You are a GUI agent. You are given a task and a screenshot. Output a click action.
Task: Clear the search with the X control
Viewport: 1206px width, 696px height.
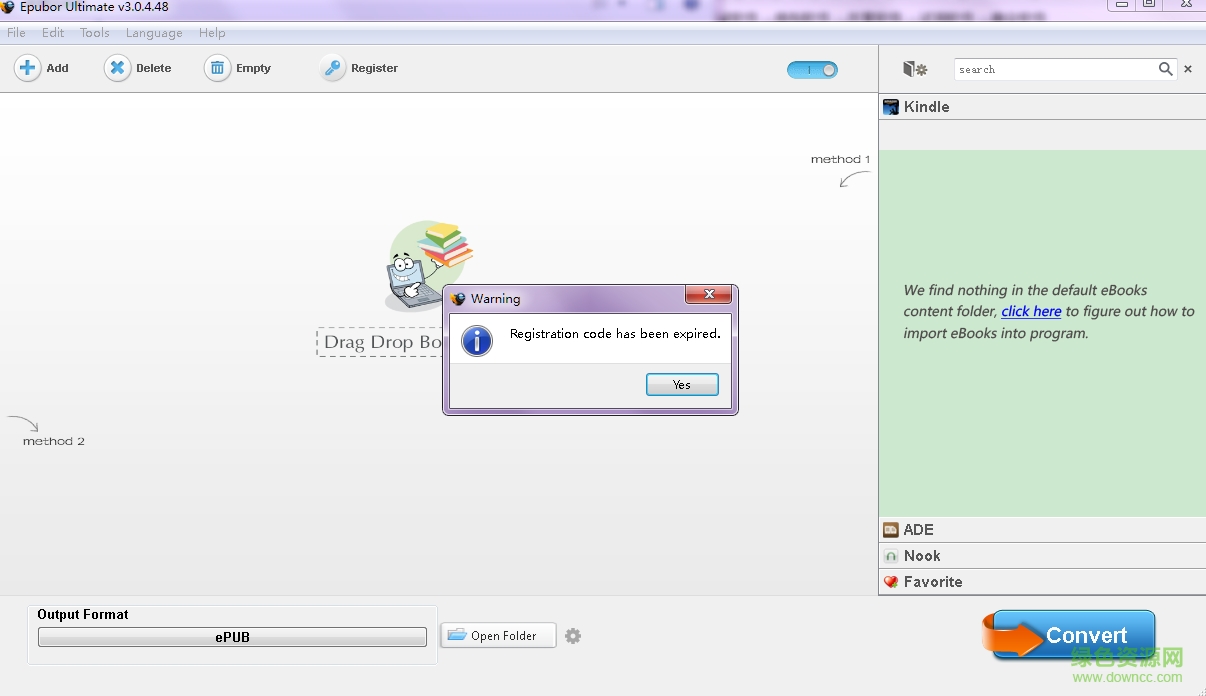1189,69
